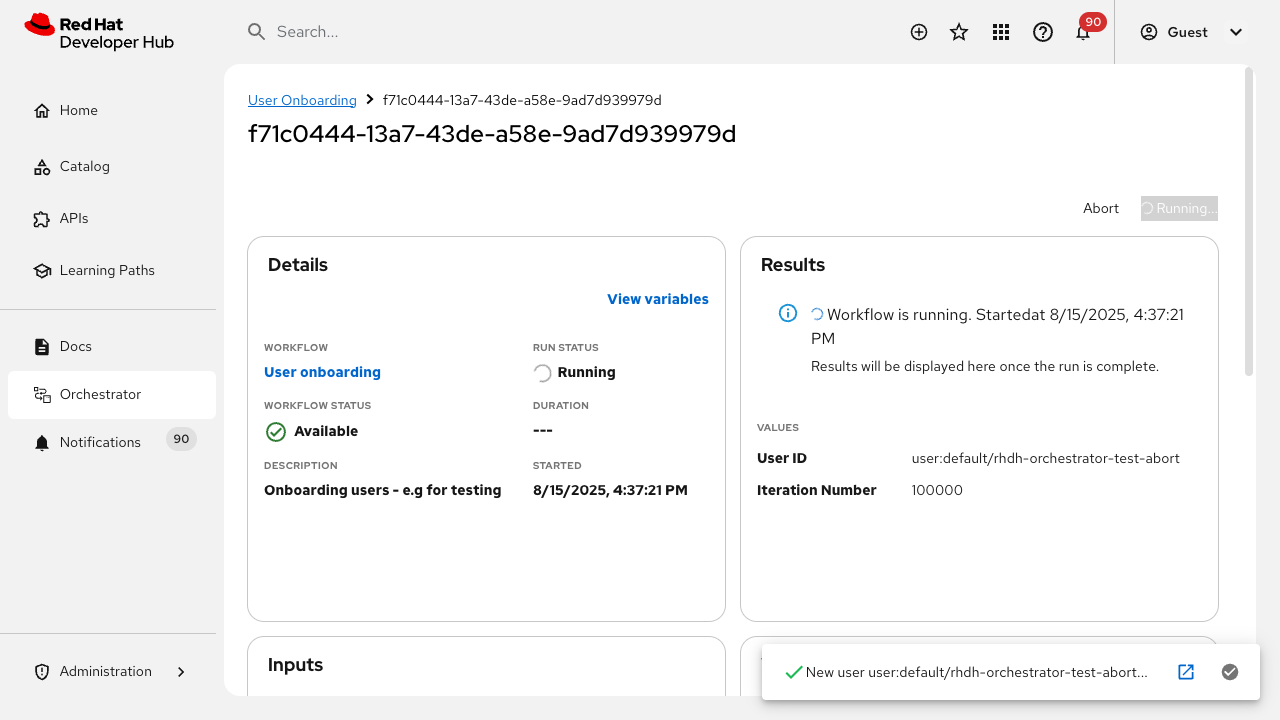Follow the User Onboarding breadcrumb link
Viewport: 1280px width, 720px height.
point(302,100)
